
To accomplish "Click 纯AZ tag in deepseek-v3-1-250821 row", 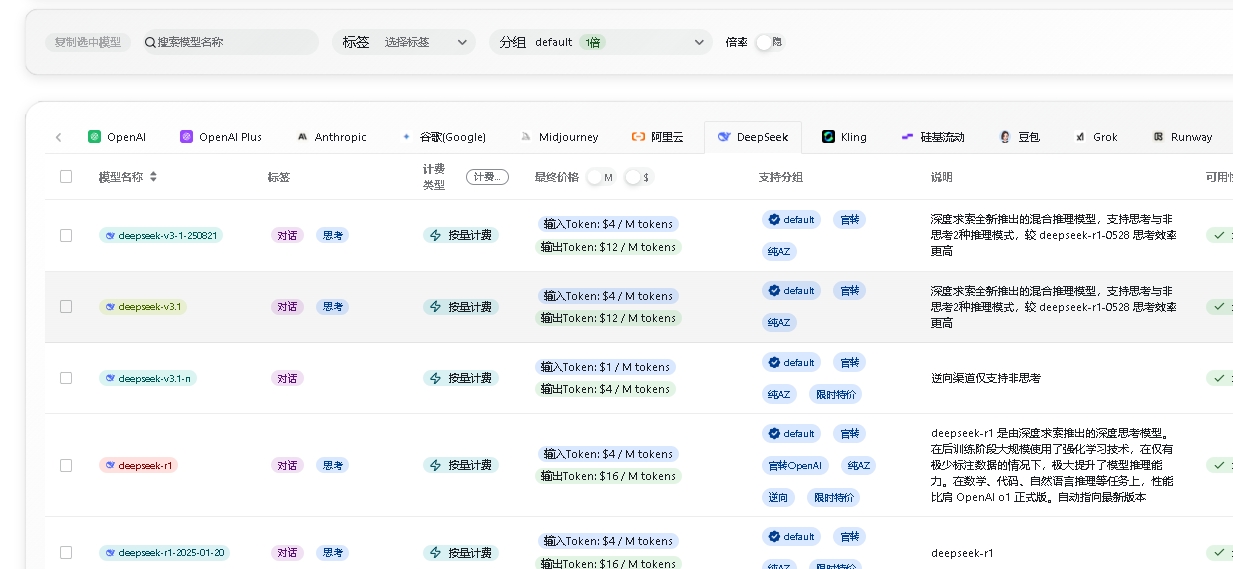I will coord(779,251).
